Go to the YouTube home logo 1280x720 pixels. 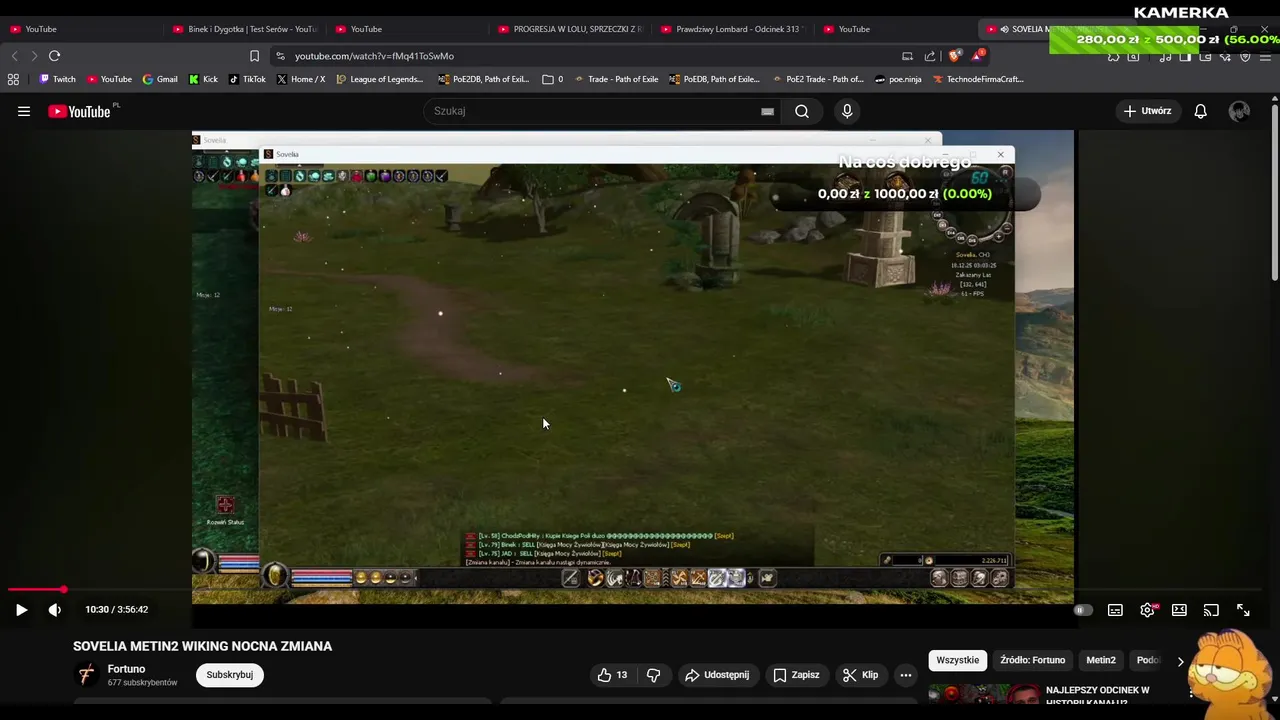click(x=80, y=111)
